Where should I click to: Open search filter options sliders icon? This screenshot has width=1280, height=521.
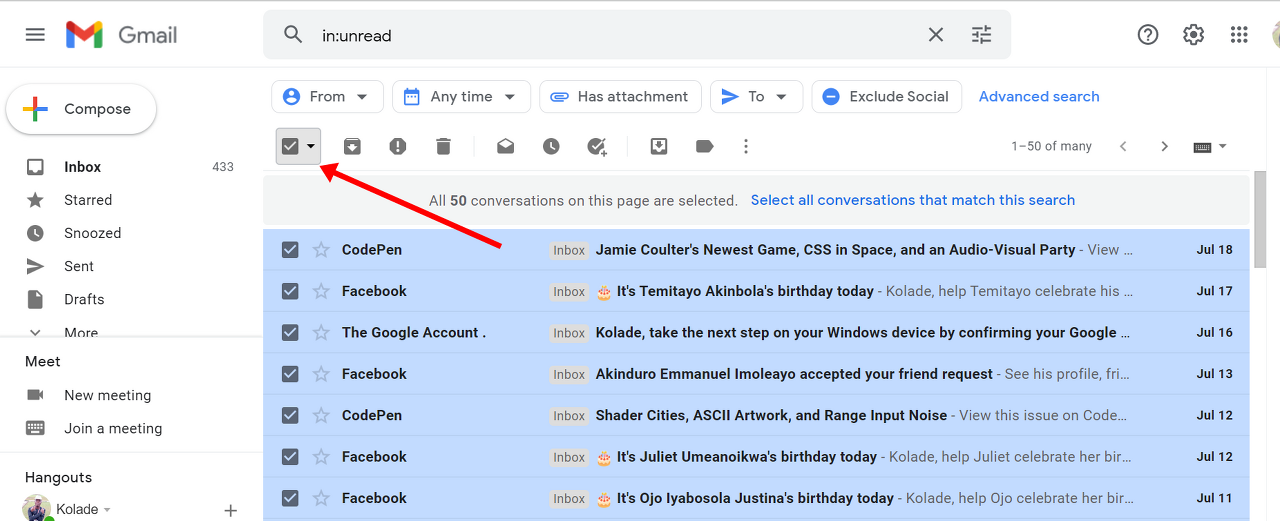[982, 35]
